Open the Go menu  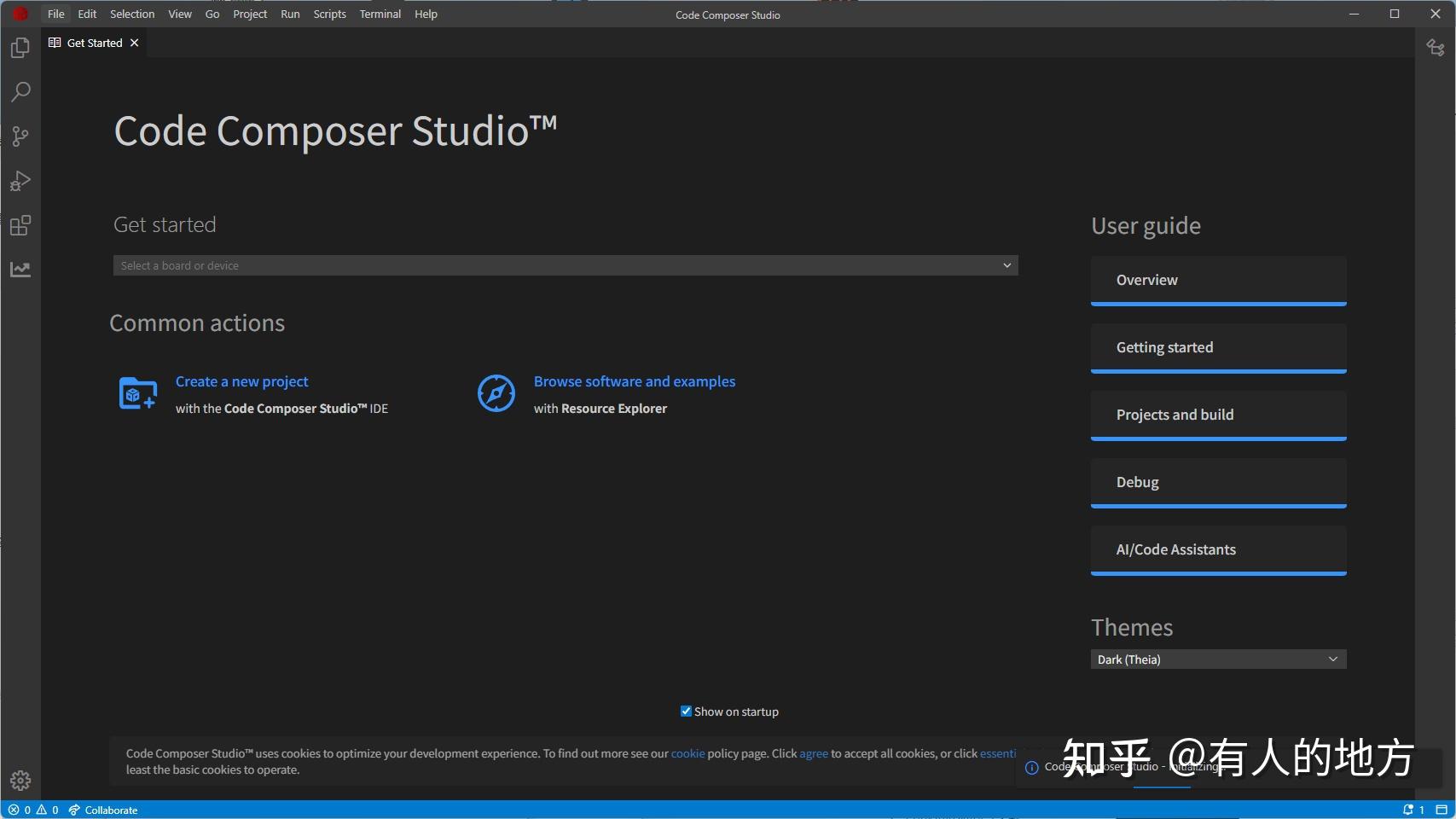[212, 14]
